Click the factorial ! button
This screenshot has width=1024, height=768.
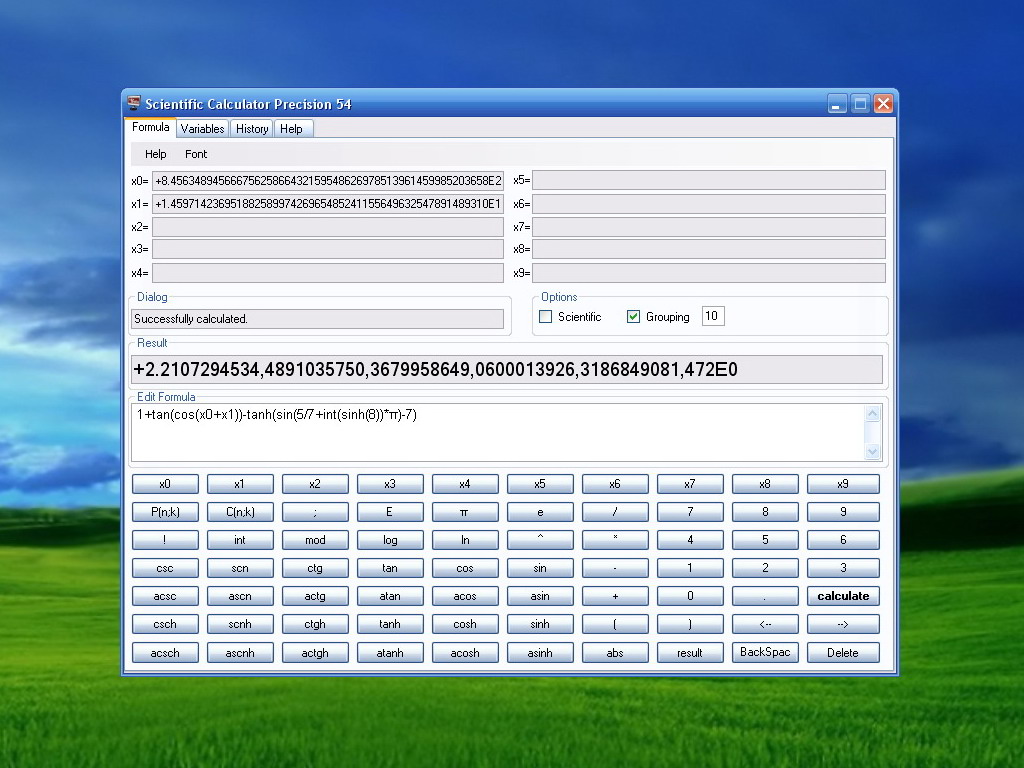click(165, 540)
